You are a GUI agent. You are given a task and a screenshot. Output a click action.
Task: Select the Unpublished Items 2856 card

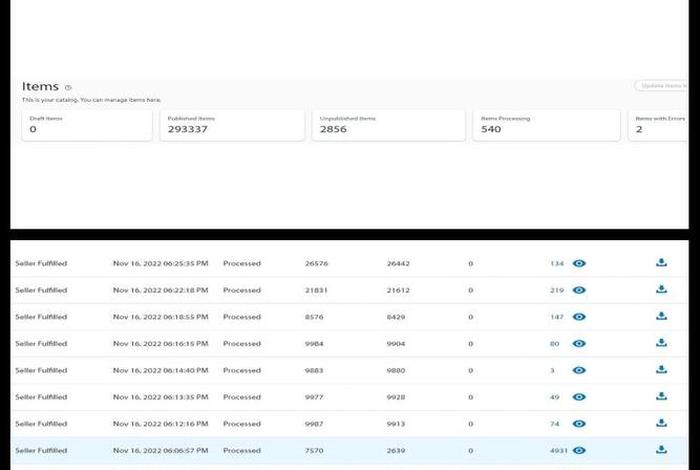click(x=388, y=125)
